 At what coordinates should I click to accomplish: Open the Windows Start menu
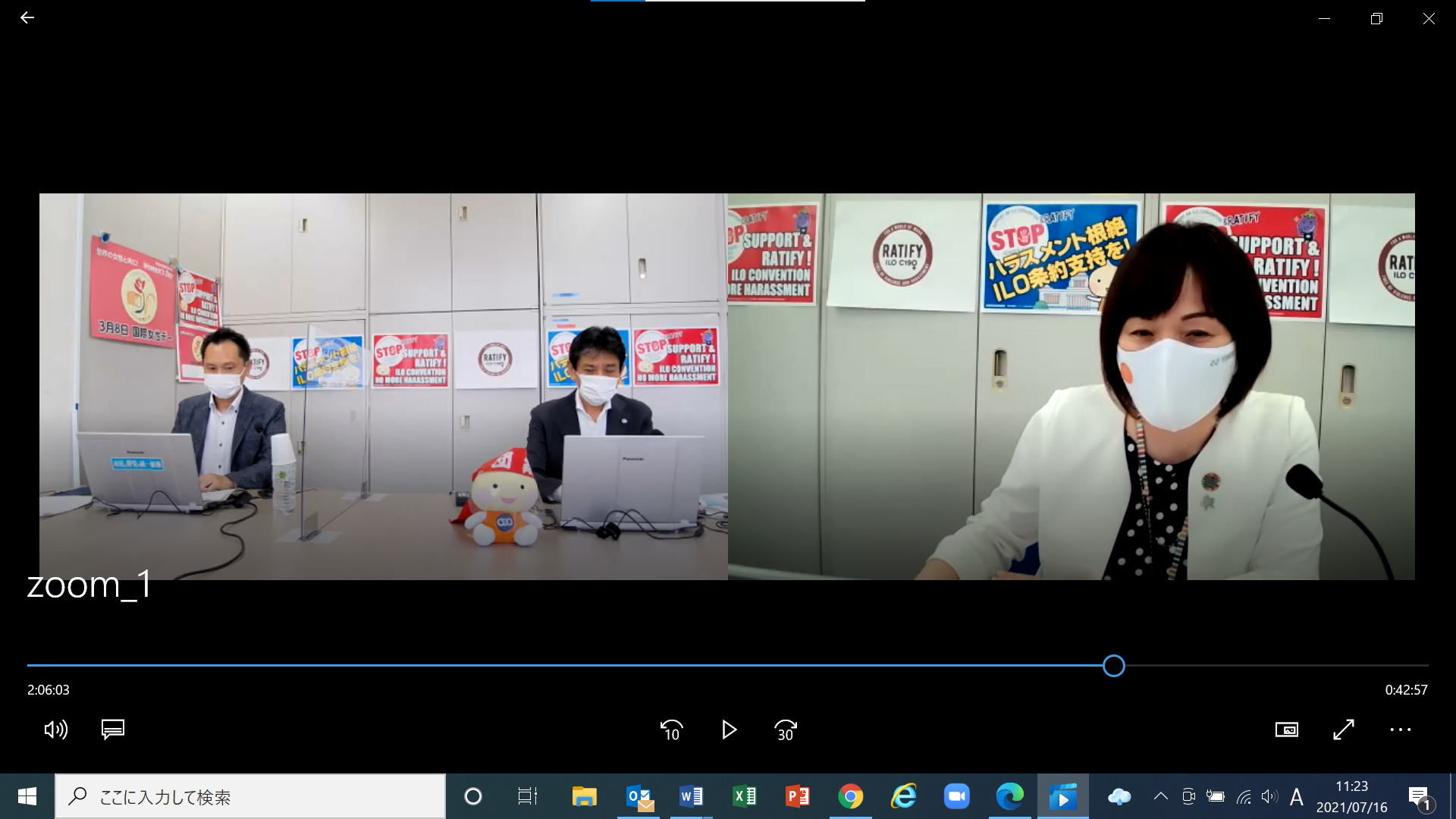pos(27,796)
